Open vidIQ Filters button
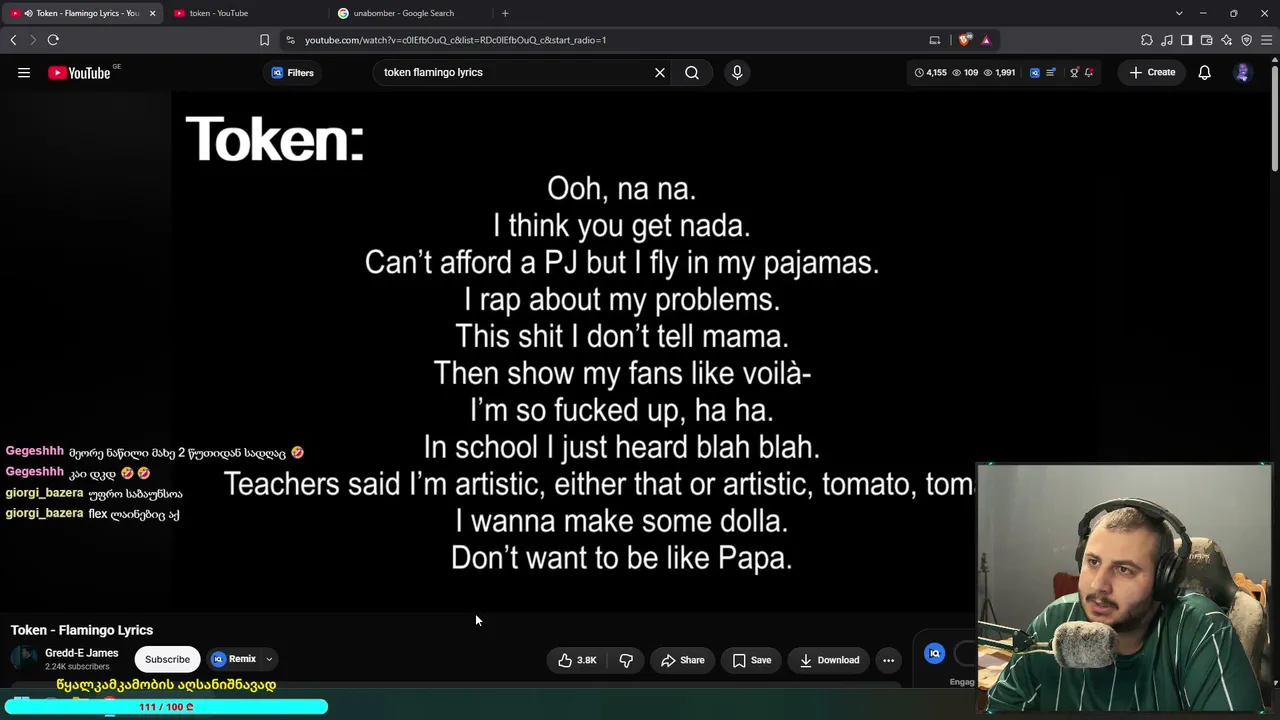The height and width of the screenshot is (720, 1280). 293,72
